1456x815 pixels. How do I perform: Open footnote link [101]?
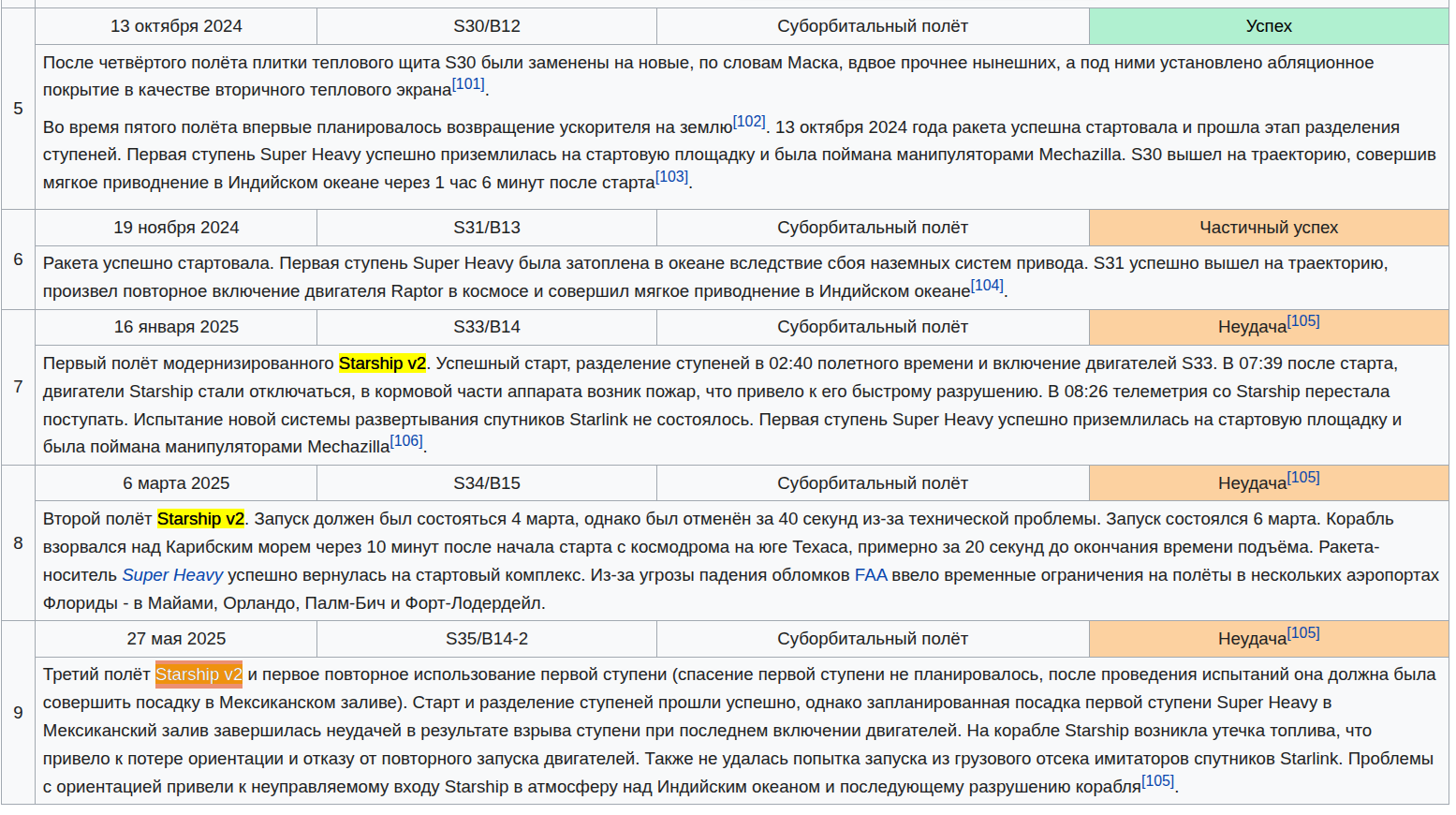(x=468, y=84)
